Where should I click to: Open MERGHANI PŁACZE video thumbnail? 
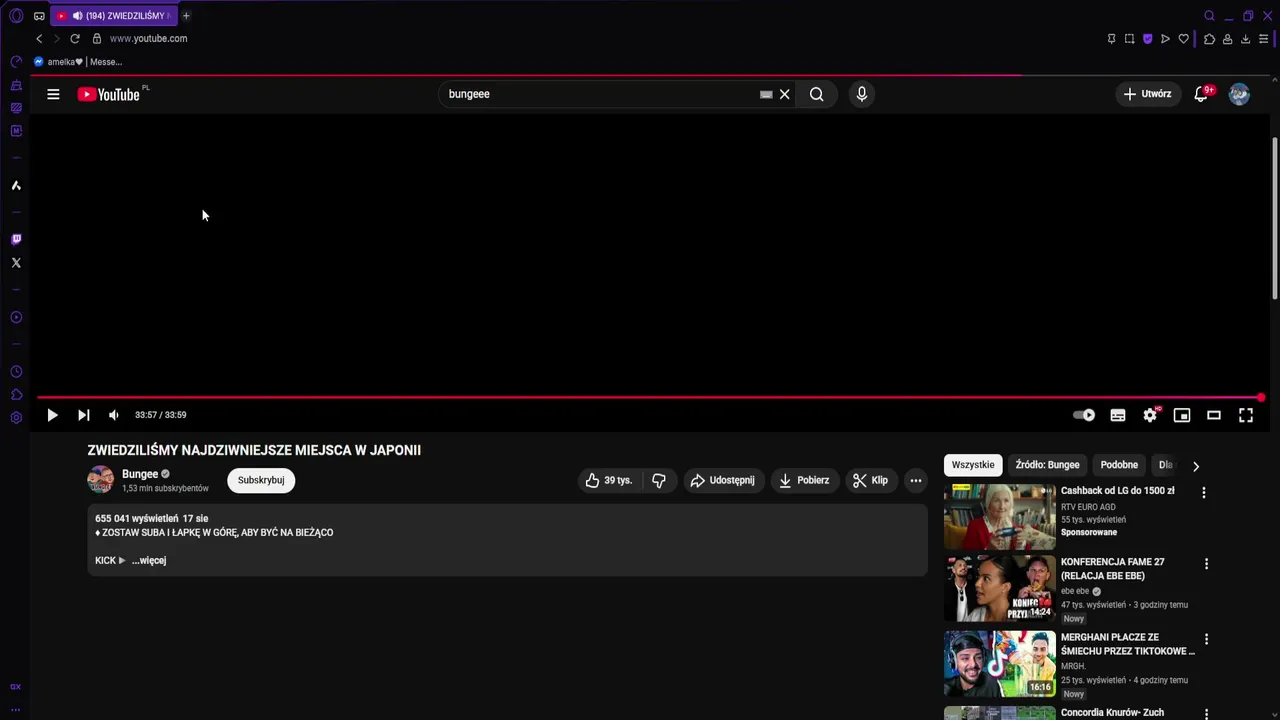click(x=999, y=663)
